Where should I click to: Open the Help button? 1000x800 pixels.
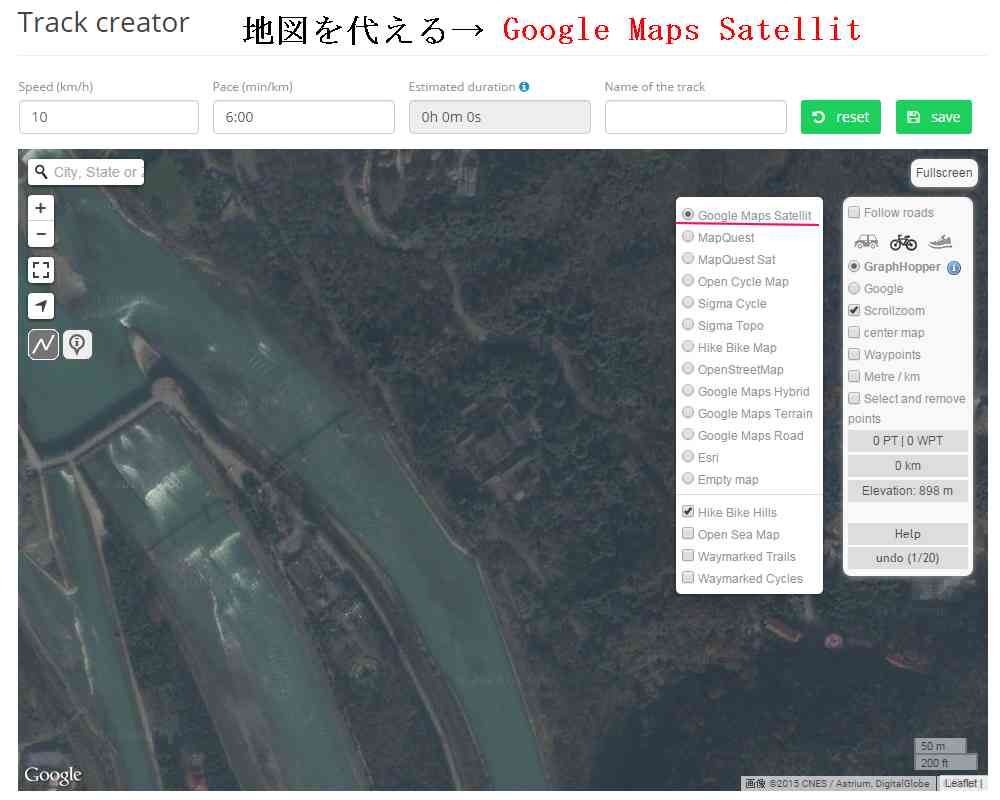pyautogui.click(x=908, y=534)
